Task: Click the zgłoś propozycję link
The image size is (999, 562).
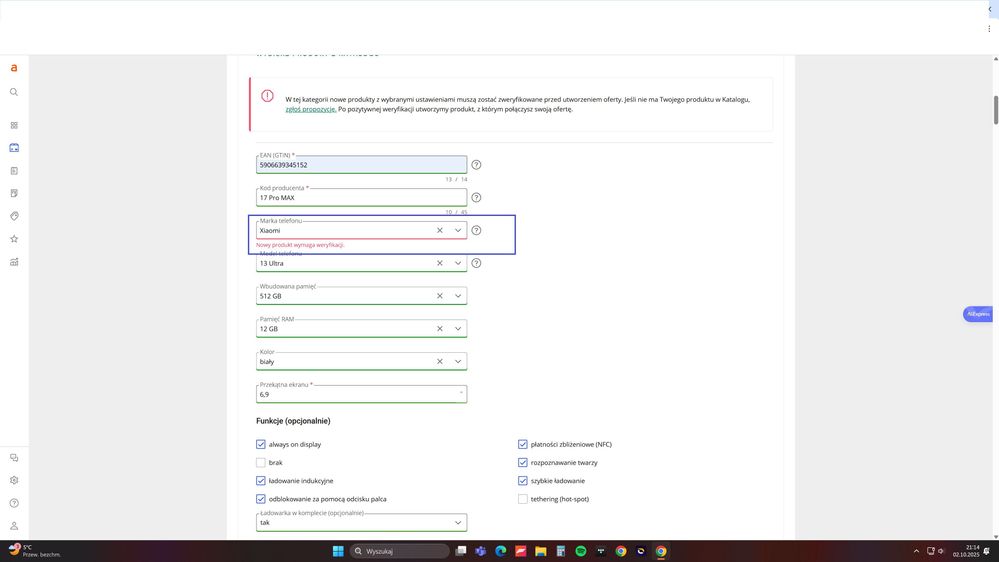Action: click(310, 109)
